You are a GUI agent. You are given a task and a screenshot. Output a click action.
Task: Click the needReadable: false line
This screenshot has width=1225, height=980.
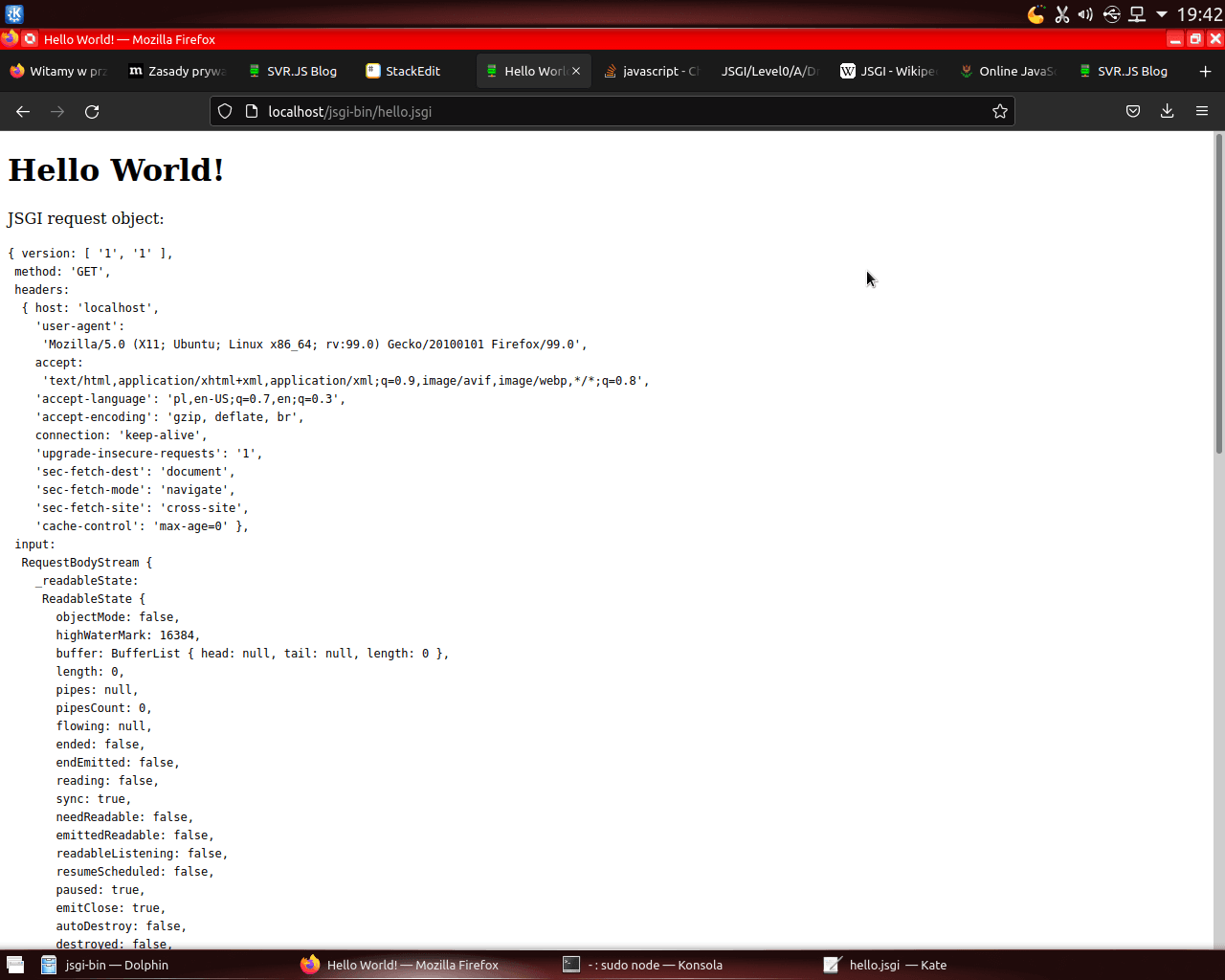pyautogui.click(x=124, y=817)
